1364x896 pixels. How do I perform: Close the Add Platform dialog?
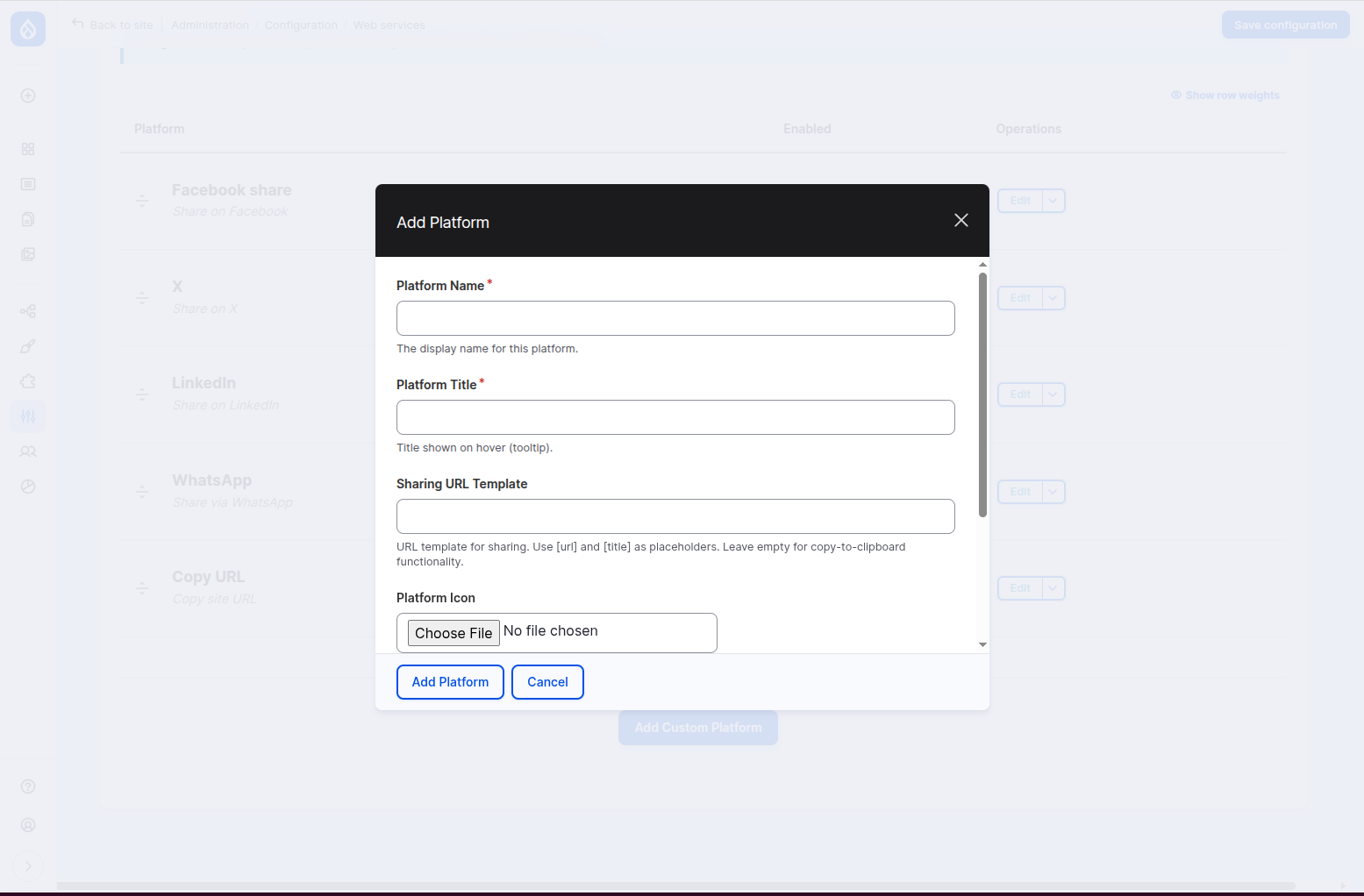tap(961, 220)
